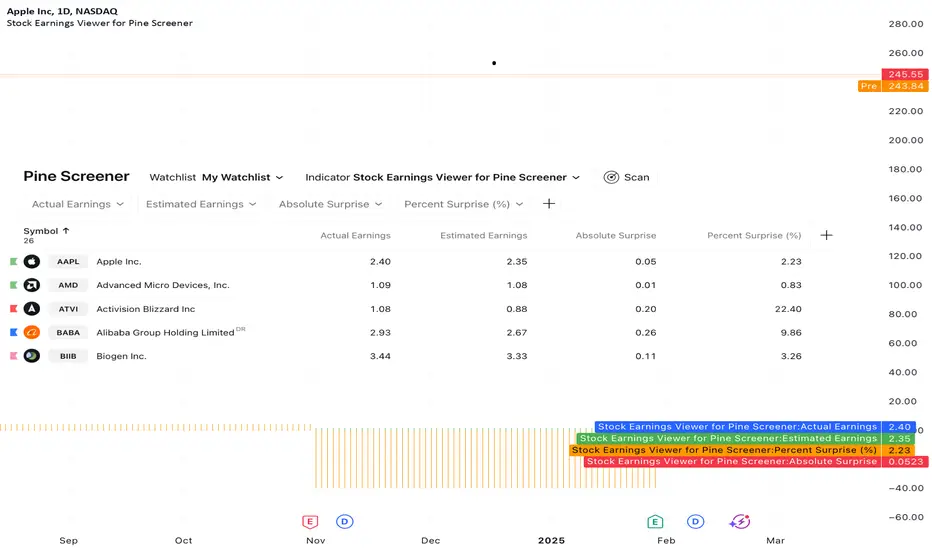This screenshot has height=550, width=932.
Task: Click the blue dividend marker near November
Action: [x=345, y=521]
